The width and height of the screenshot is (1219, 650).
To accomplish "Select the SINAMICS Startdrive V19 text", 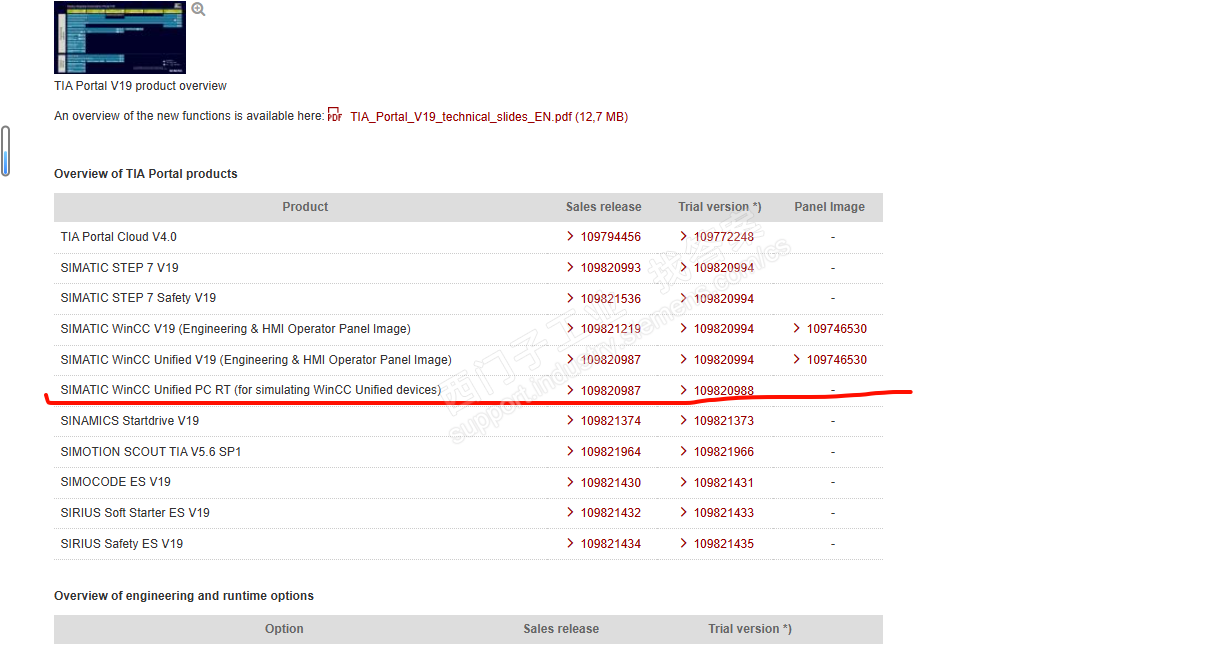I will point(130,421).
